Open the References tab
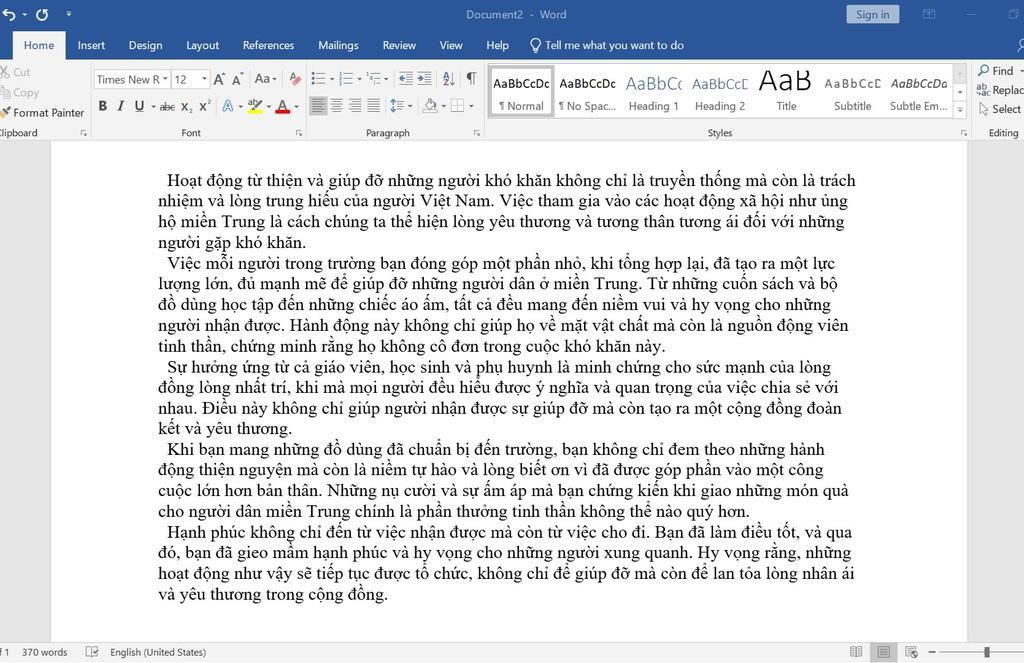 point(268,45)
